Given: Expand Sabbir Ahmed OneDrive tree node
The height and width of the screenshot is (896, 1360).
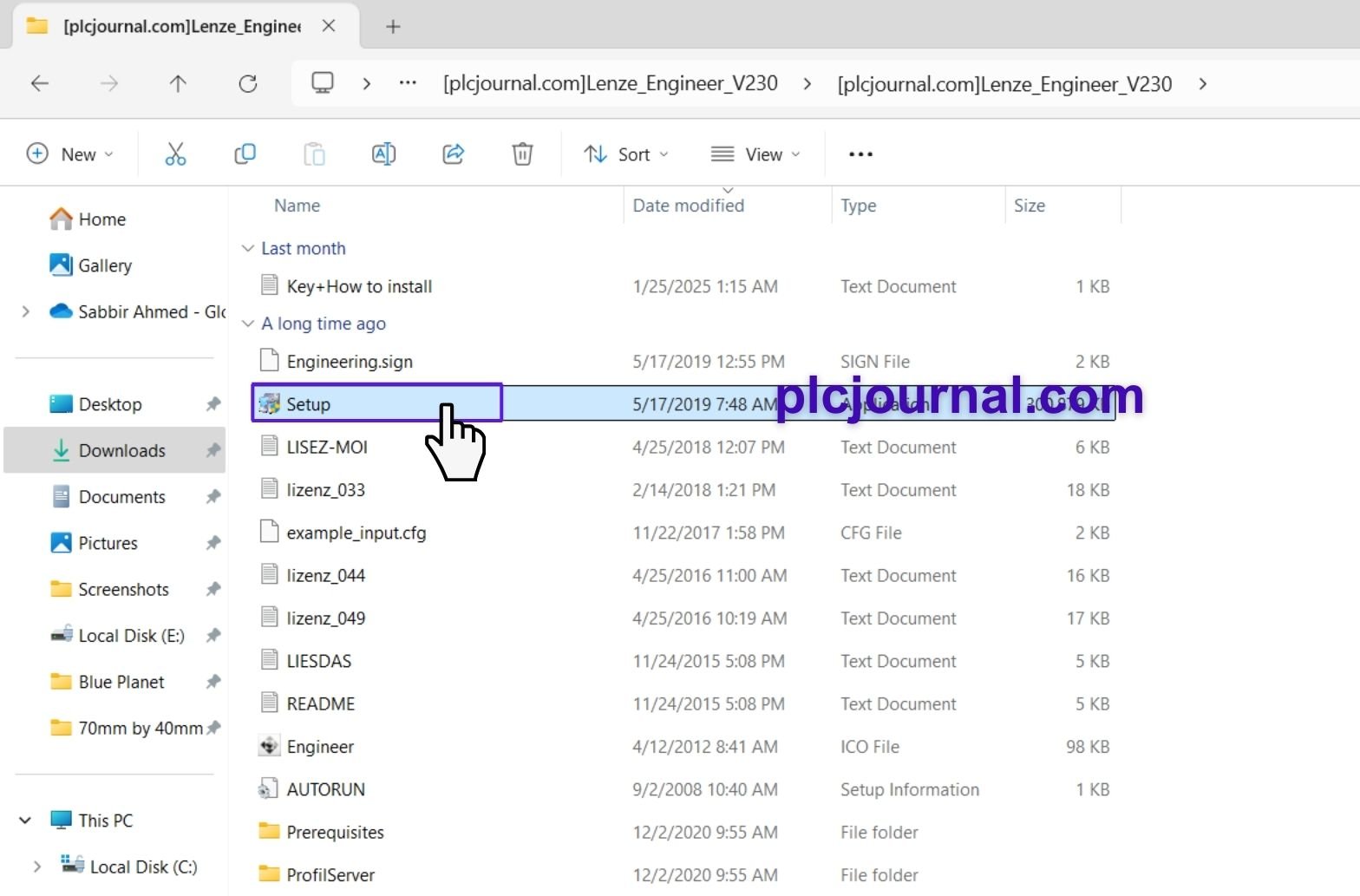Looking at the screenshot, I should (x=26, y=311).
